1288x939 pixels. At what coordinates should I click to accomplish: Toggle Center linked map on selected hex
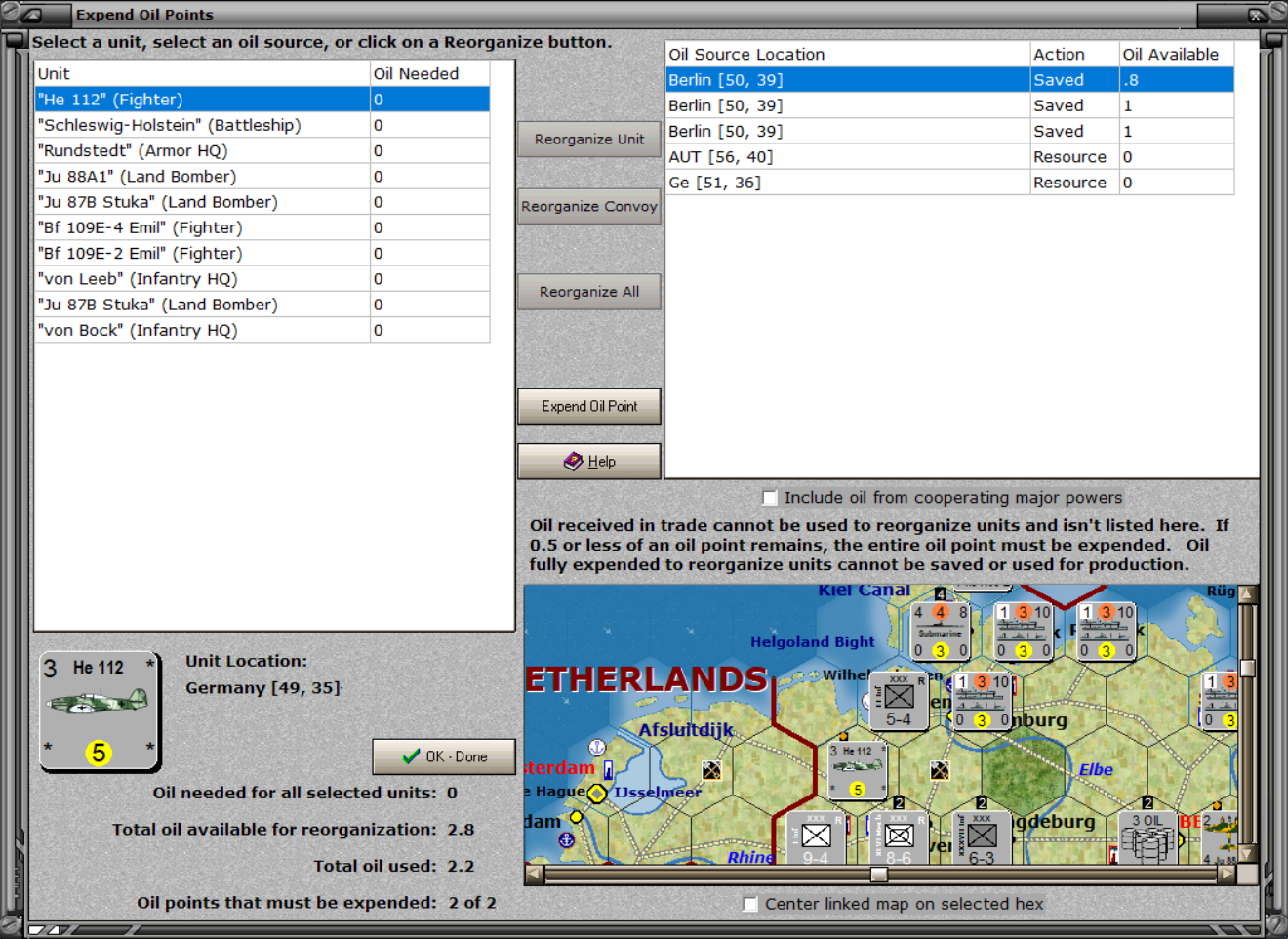[x=750, y=904]
